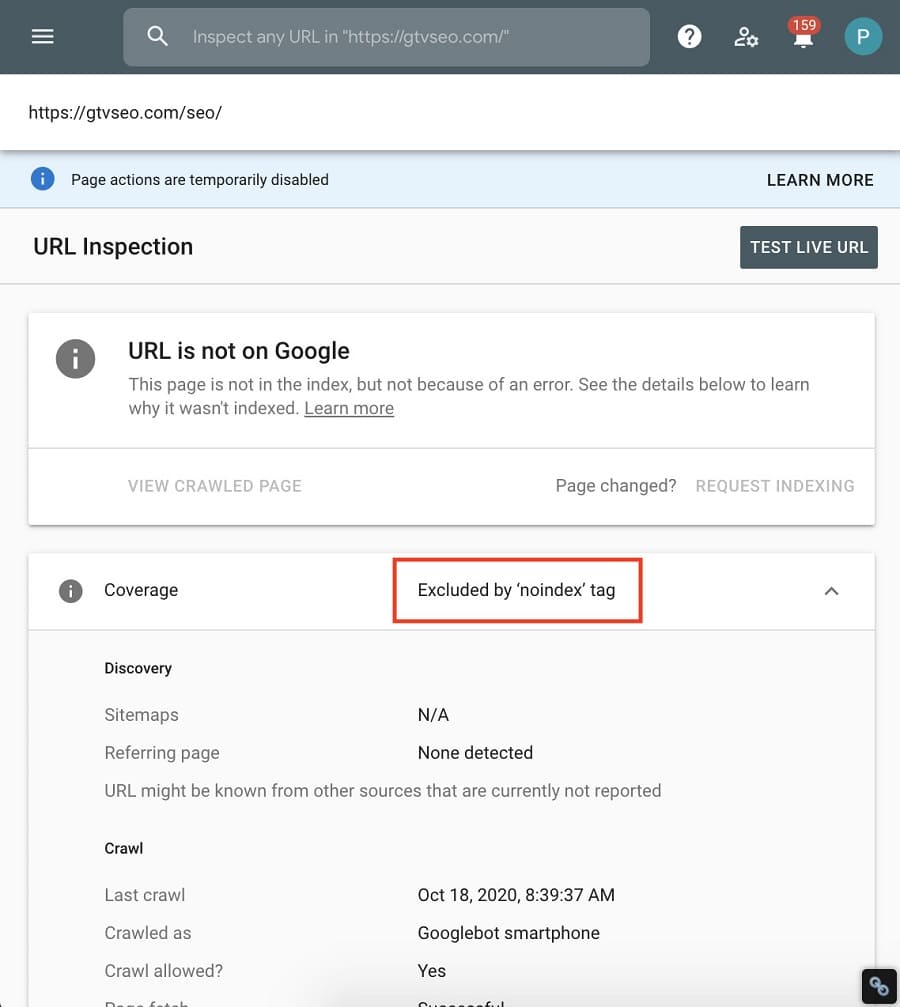
Task: Open the navigation menu
Action: point(42,36)
